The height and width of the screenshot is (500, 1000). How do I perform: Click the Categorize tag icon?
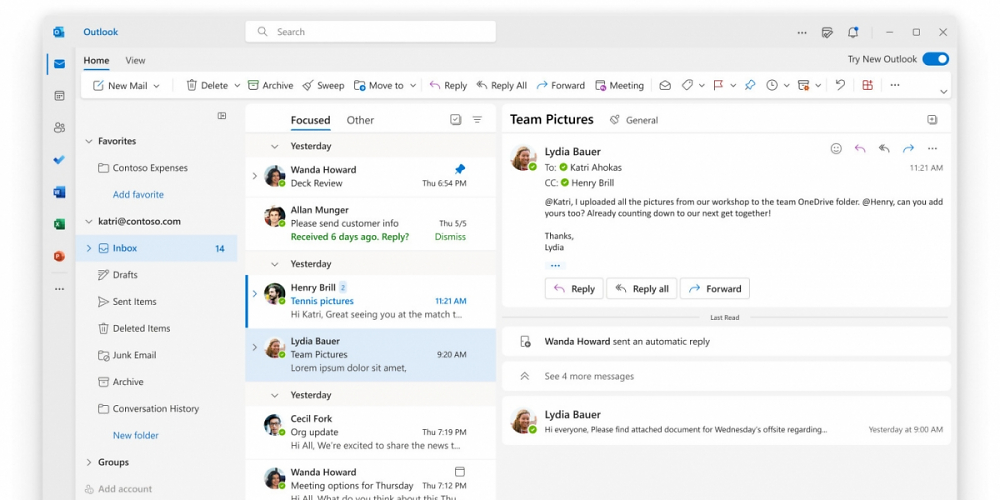(x=687, y=85)
